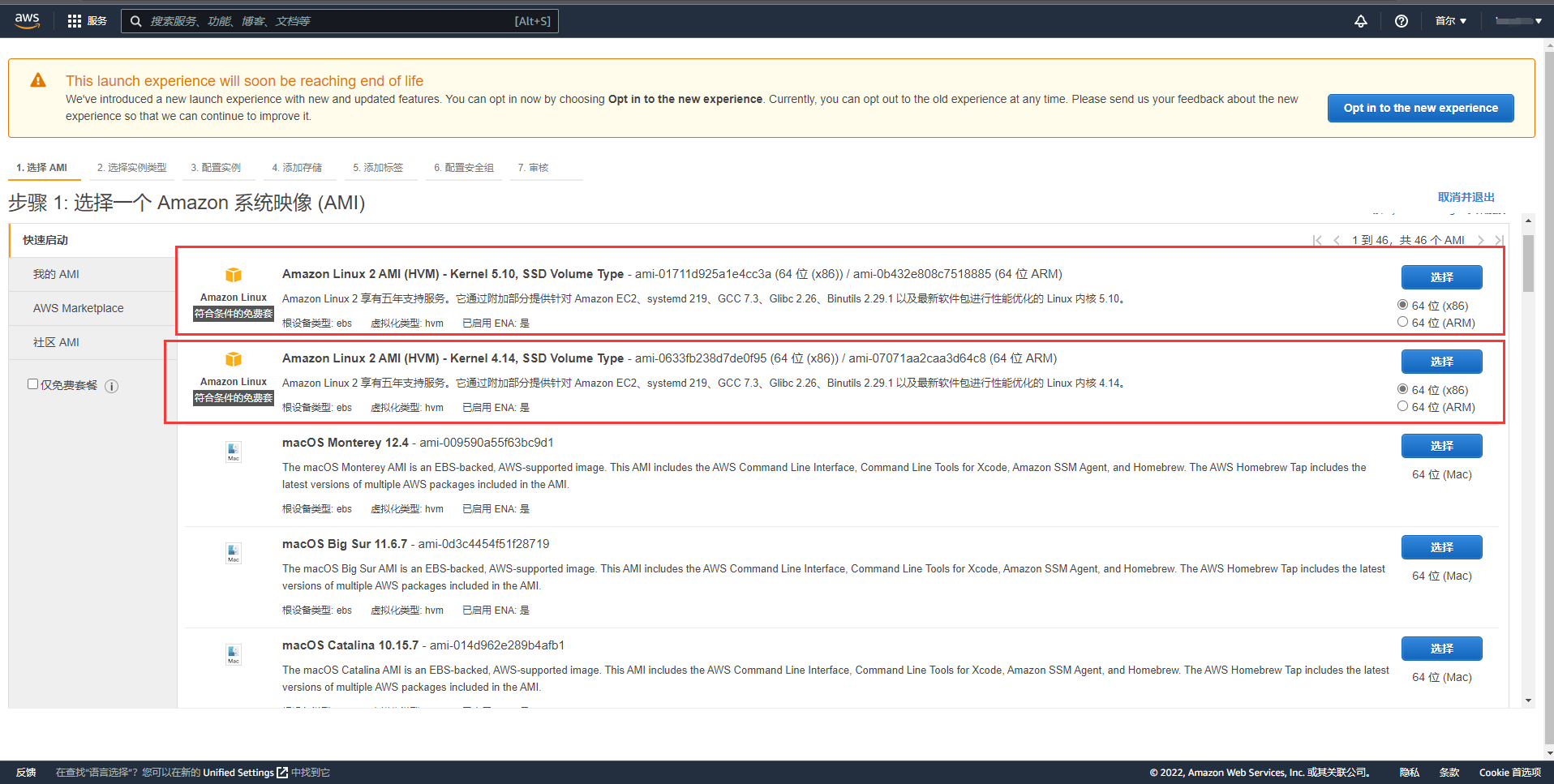Select the macOS Big Sur 11.6.7 AMI

click(x=1441, y=547)
